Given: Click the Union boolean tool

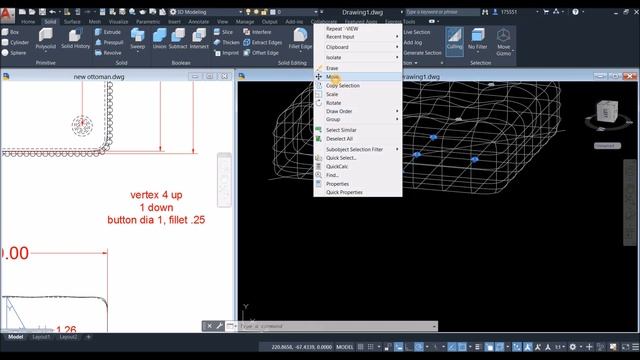Looking at the screenshot, I should (160, 39).
